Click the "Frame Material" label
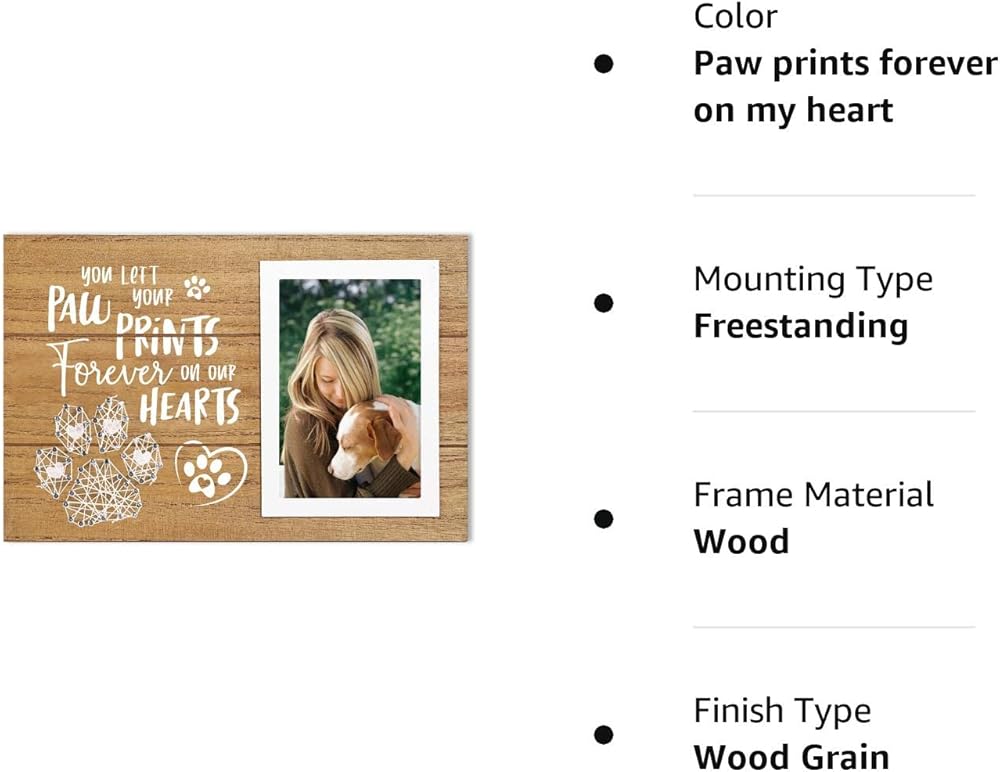Screen dimensions: 1000x772 pyautogui.click(x=814, y=495)
